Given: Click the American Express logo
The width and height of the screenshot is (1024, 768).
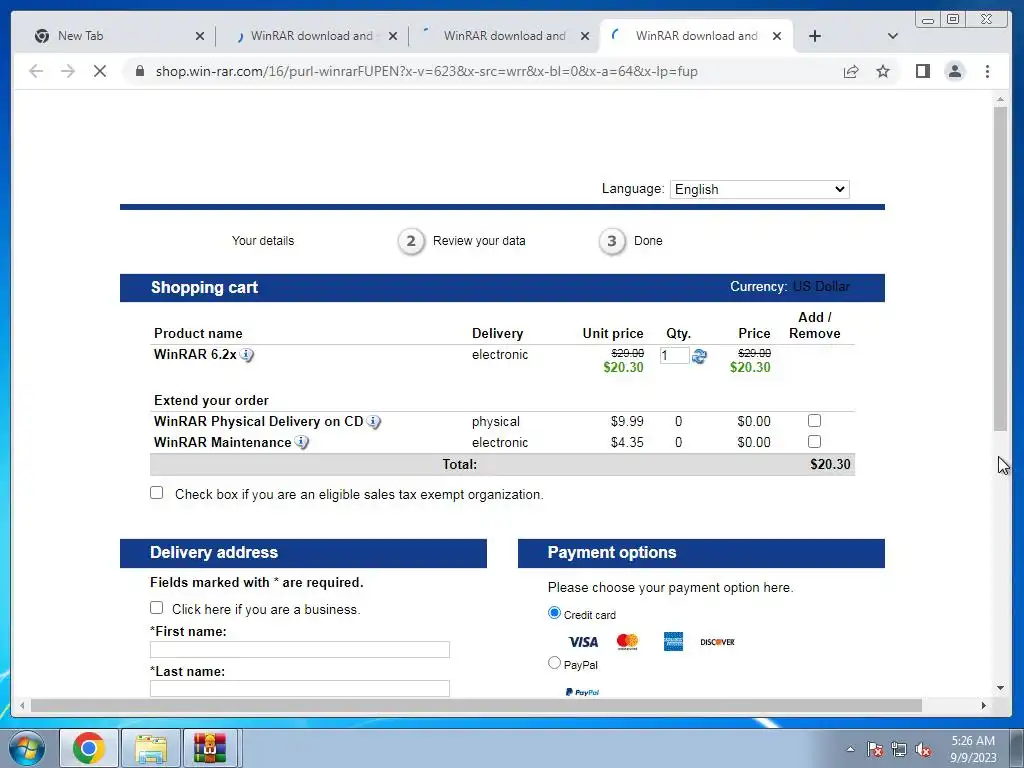Looking at the screenshot, I should click(x=673, y=642).
